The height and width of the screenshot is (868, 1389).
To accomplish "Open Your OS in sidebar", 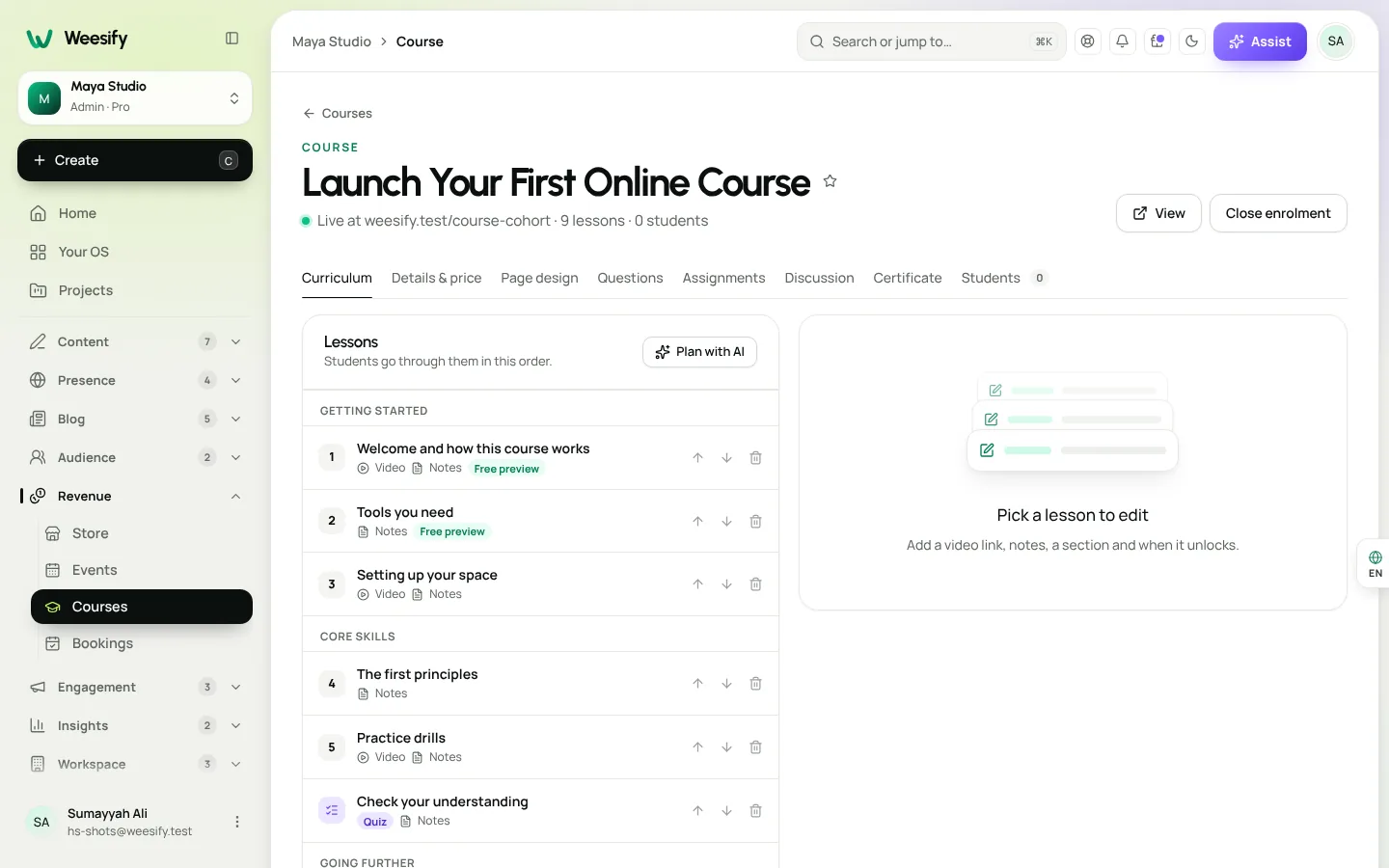I will tap(135, 252).
